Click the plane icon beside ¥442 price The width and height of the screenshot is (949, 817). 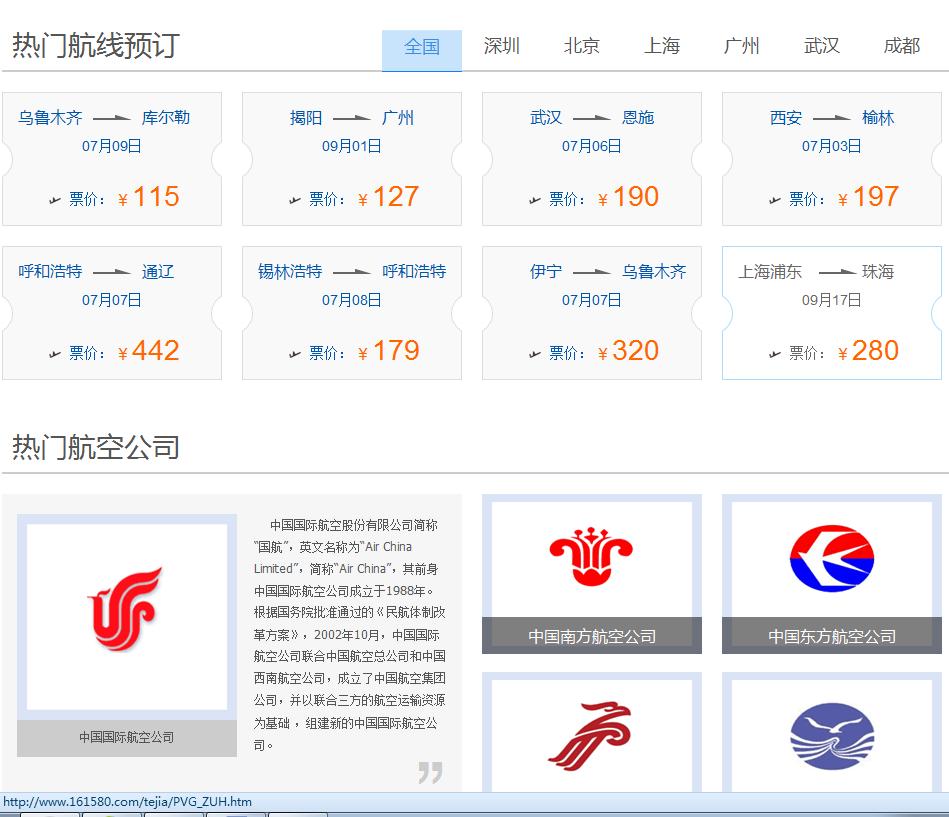55,354
